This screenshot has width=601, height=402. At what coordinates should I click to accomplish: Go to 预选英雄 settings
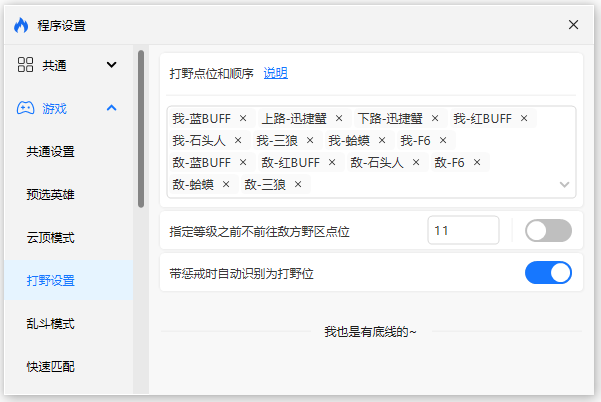click(x=51, y=194)
